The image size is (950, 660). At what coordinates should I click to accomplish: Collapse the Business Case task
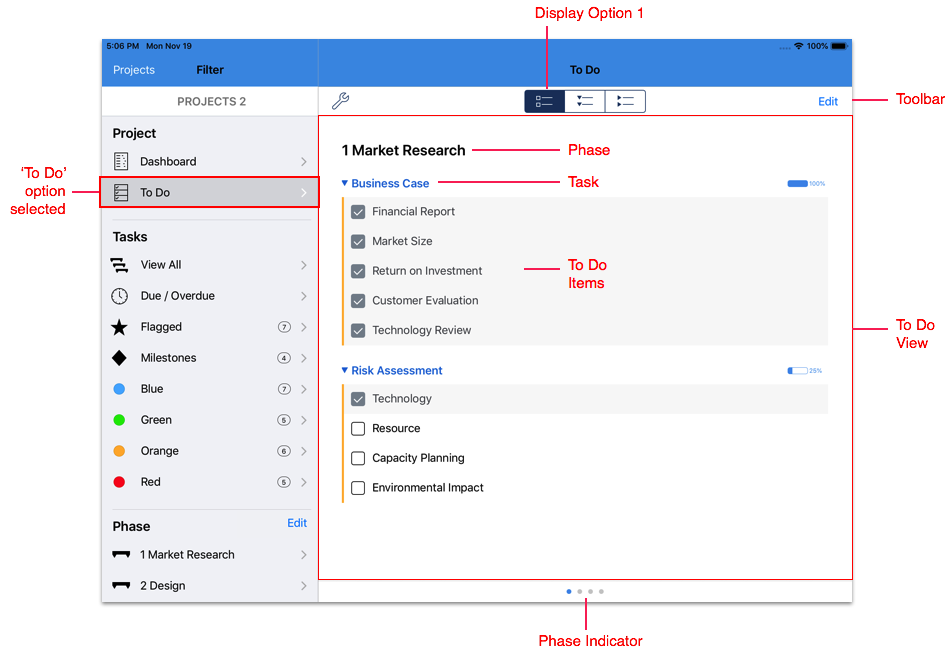click(x=345, y=184)
